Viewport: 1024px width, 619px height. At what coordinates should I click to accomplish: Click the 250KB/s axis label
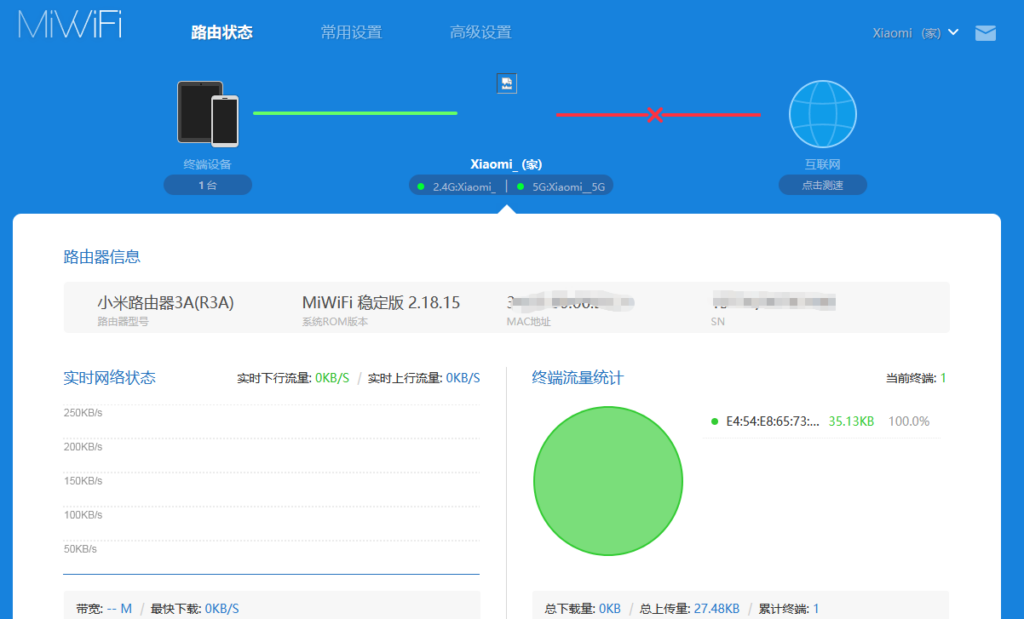[x=83, y=413]
